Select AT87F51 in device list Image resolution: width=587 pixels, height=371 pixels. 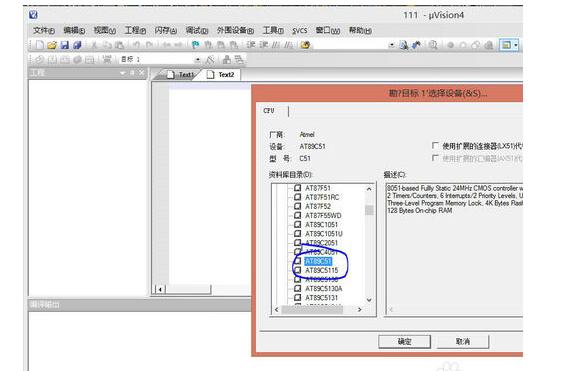point(318,188)
